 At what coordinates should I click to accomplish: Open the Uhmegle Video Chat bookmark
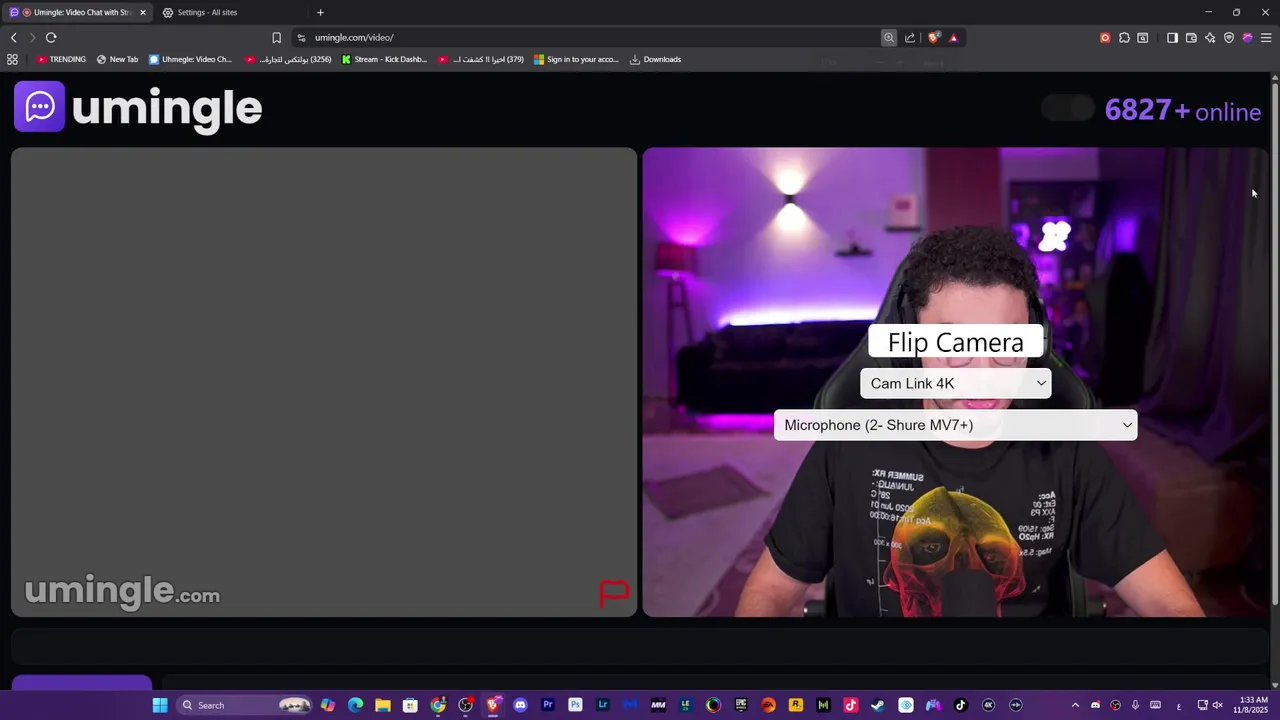point(190,59)
